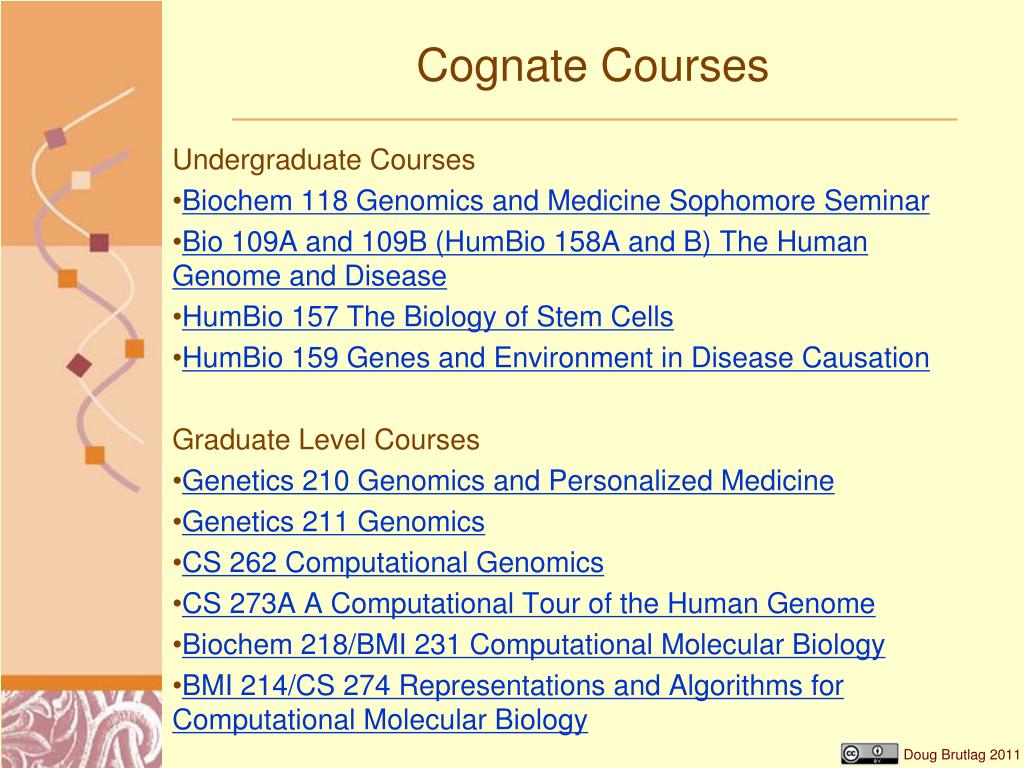Image resolution: width=1024 pixels, height=768 pixels.
Task: Open the Genetics 211 Genomics link
Action: click(334, 522)
